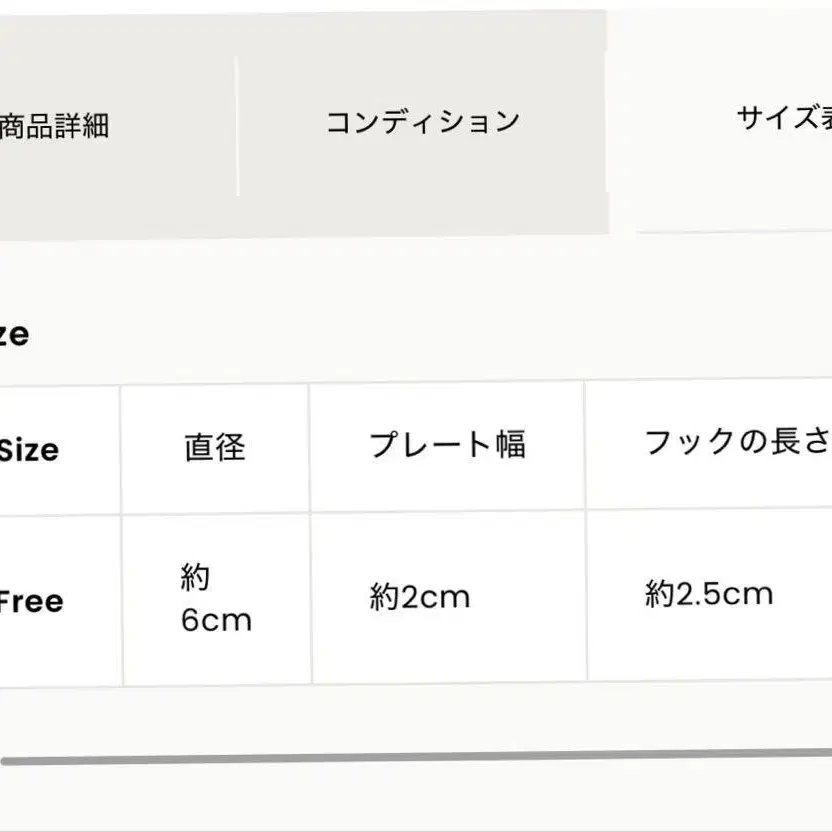Click the 6cm text in the diameter cell

click(216, 621)
